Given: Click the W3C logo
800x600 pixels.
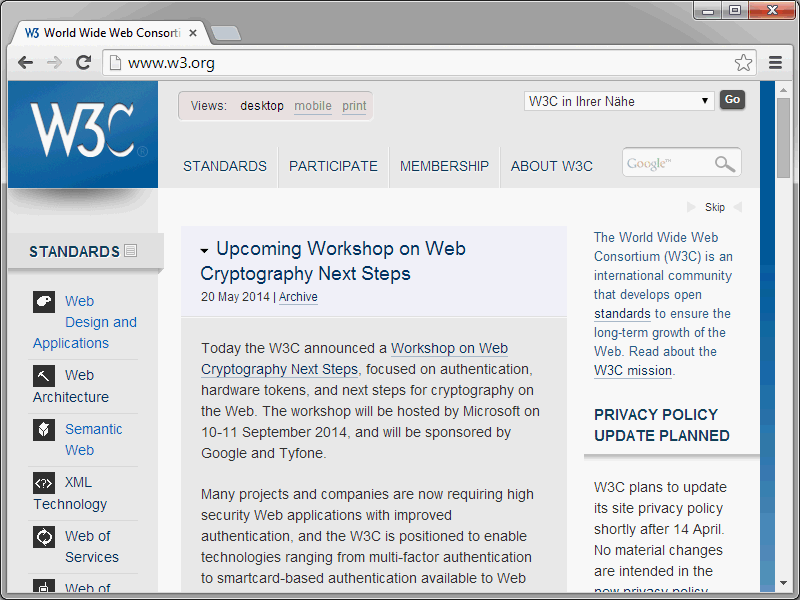Looking at the screenshot, I should (x=83, y=134).
